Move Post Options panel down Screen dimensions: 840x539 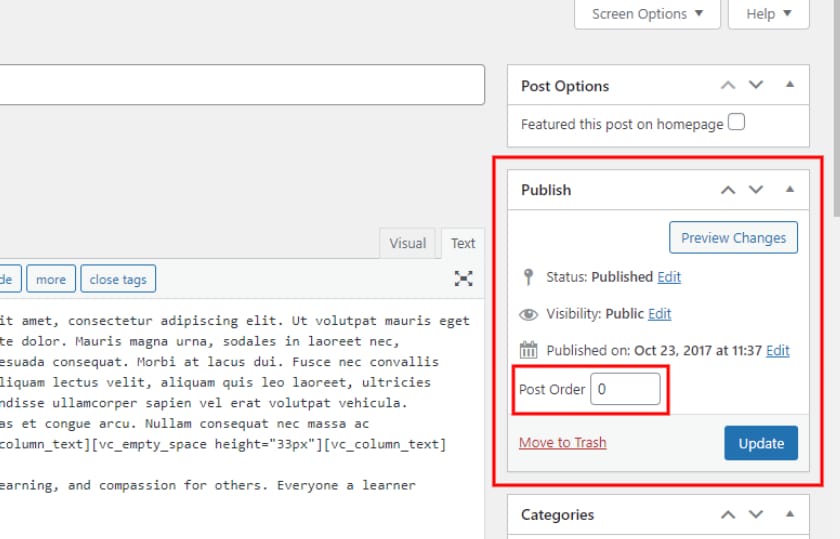point(756,86)
